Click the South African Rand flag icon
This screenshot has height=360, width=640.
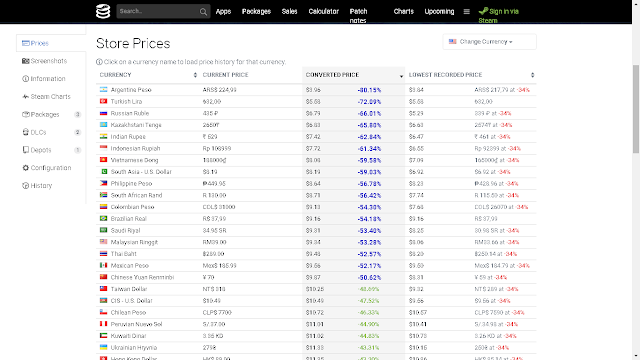pyautogui.click(x=104, y=195)
